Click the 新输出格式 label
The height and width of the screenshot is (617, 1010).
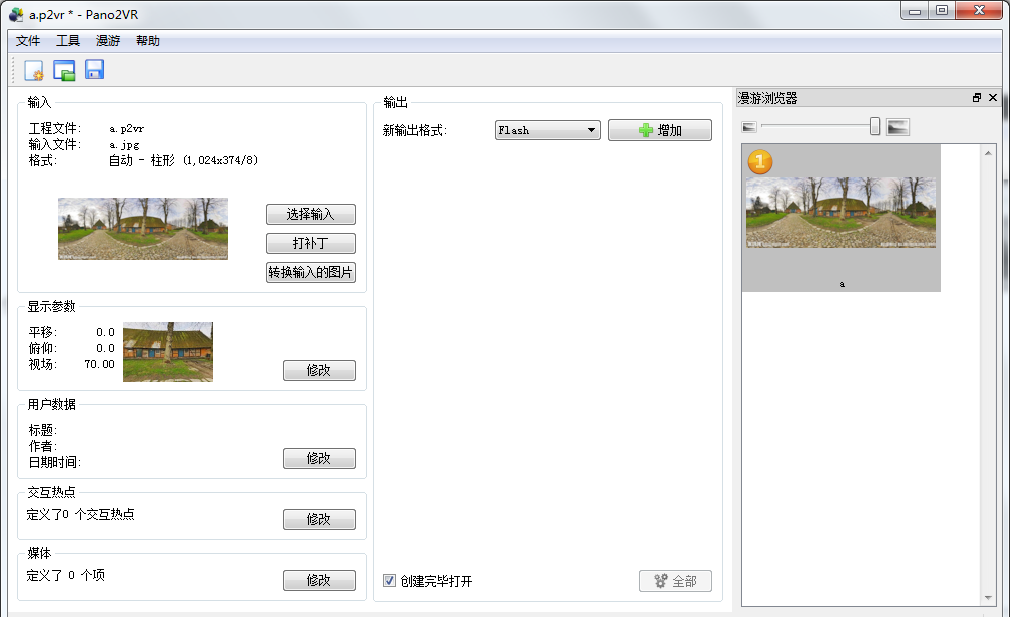pos(415,131)
